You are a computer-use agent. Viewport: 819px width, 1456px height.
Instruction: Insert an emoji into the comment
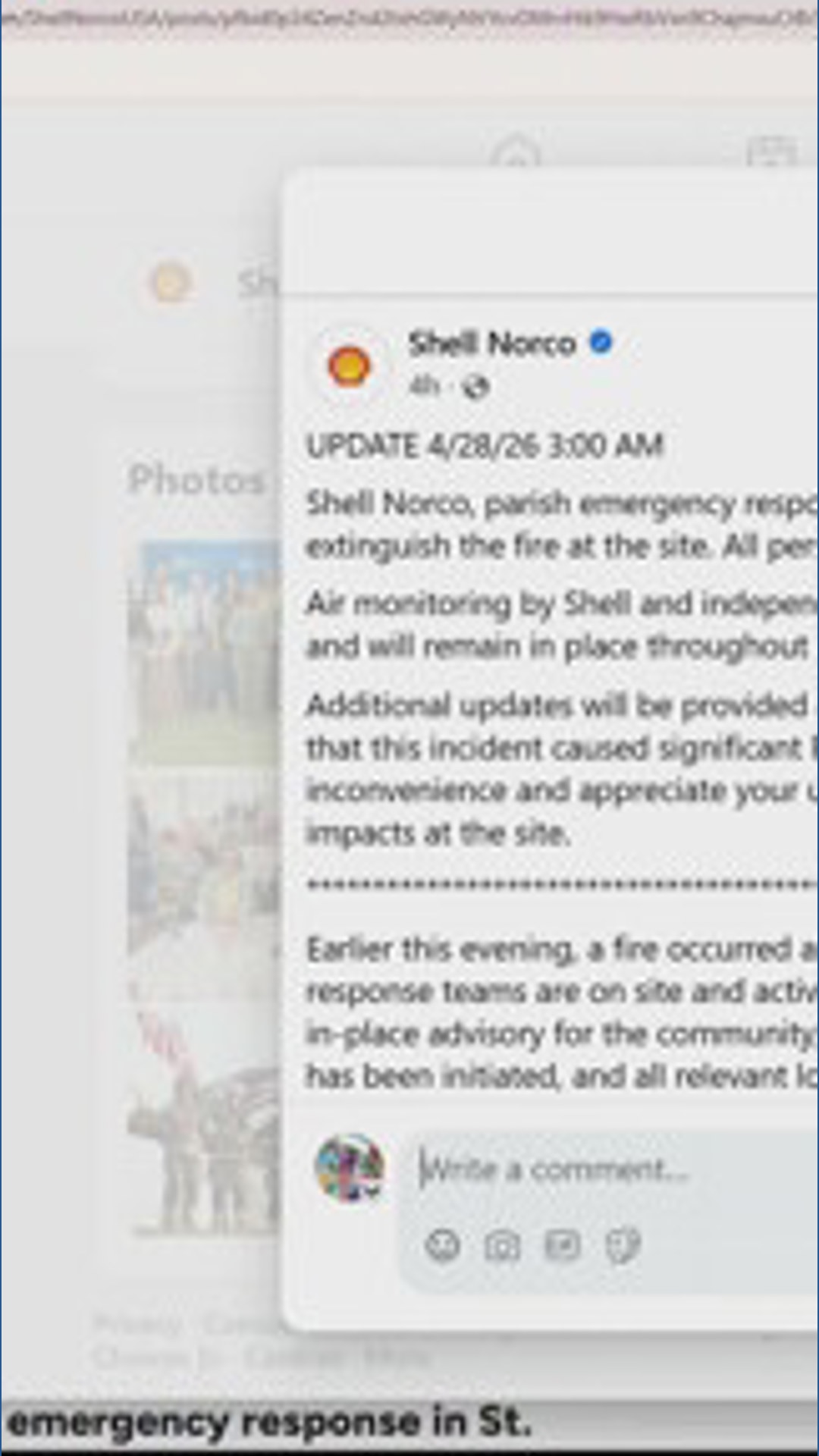pyautogui.click(x=443, y=1245)
